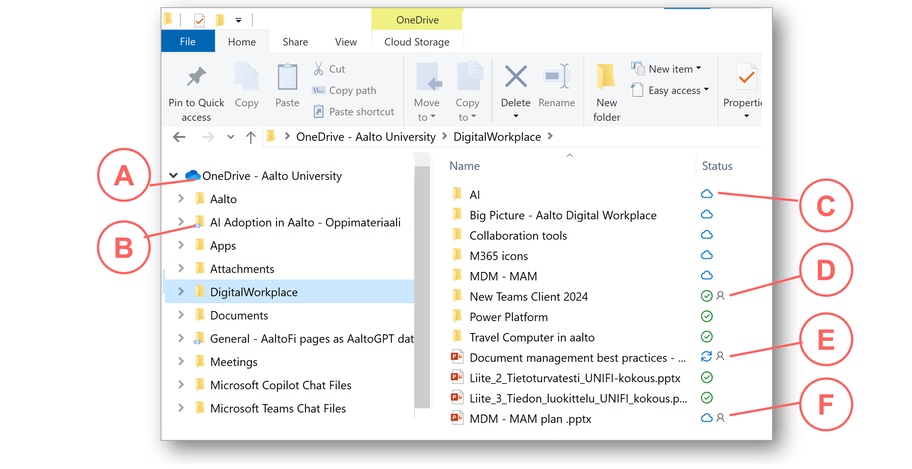This screenshot has width=912, height=469.
Task: Expand the Meetings folder node
Action: point(181,361)
